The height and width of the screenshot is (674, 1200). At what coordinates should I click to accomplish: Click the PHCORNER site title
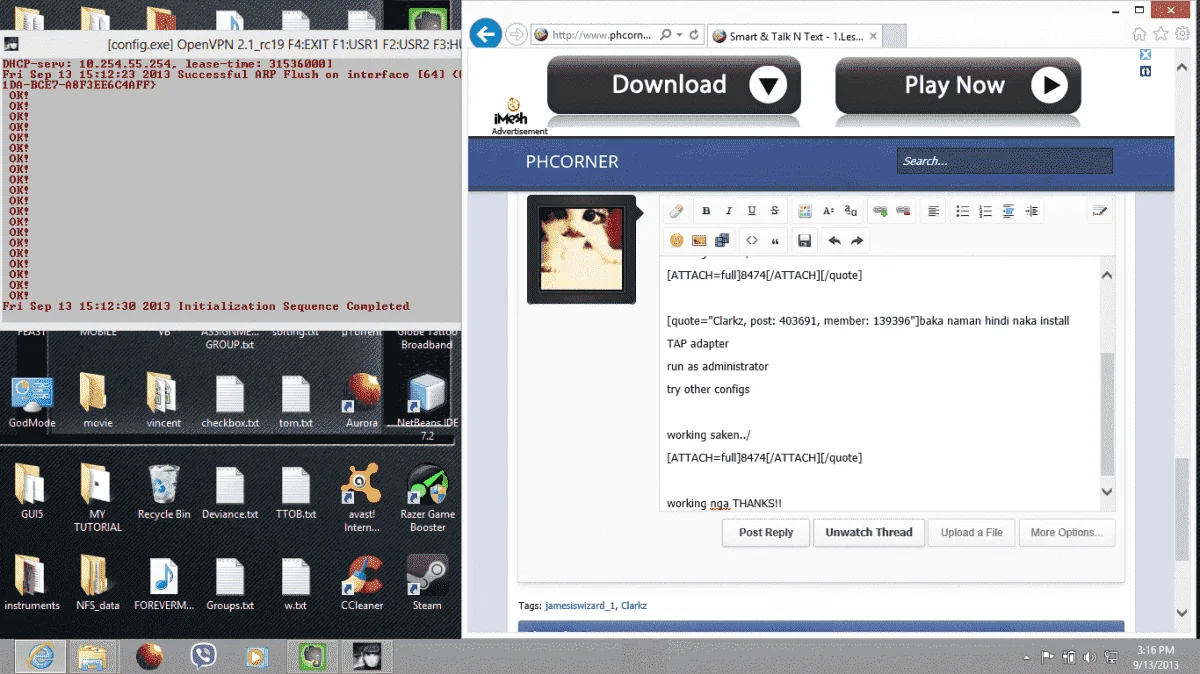coord(572,162)
